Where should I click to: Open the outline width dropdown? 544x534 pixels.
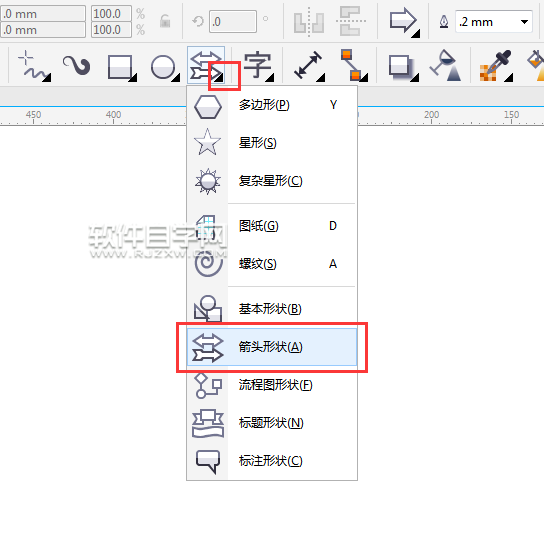click(x=524, y=22)
